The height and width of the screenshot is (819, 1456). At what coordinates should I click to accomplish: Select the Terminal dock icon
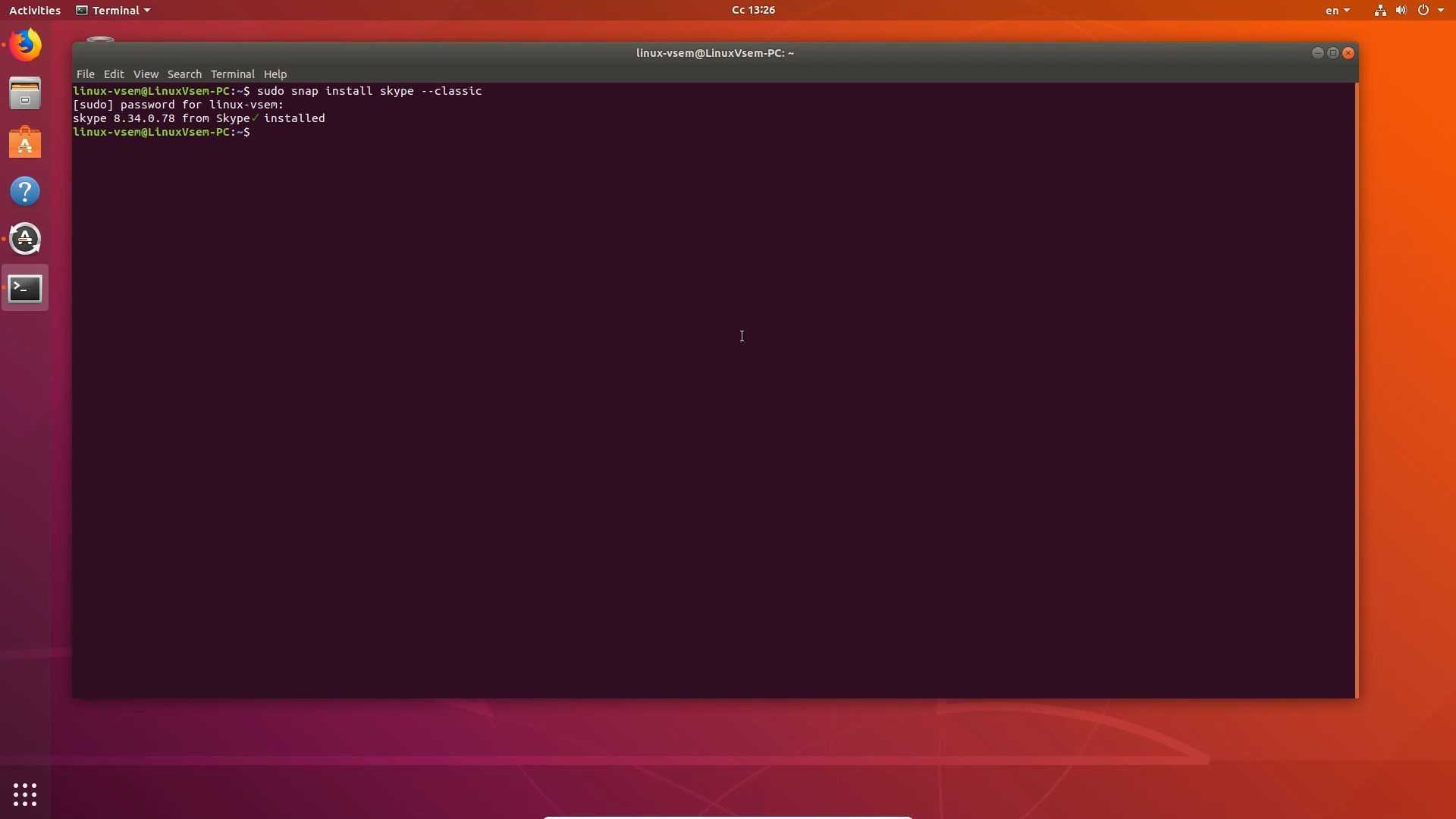click(x=25, y=288)
